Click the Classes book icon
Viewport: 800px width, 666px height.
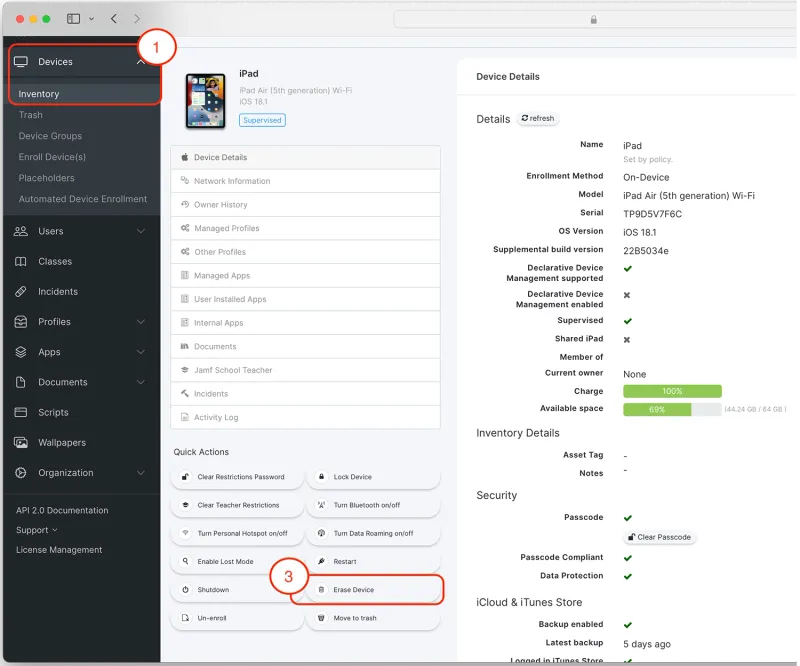pos(20,261)
